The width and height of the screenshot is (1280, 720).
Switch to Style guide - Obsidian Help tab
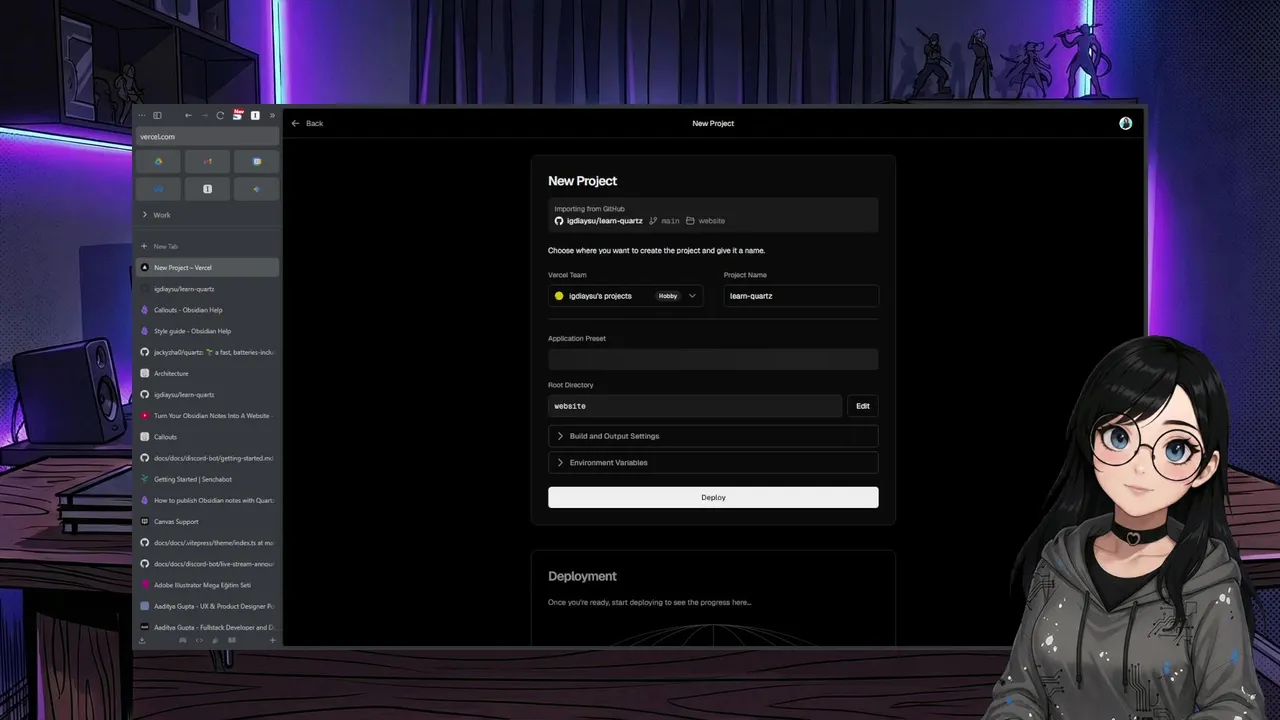(x=207, y=331)
